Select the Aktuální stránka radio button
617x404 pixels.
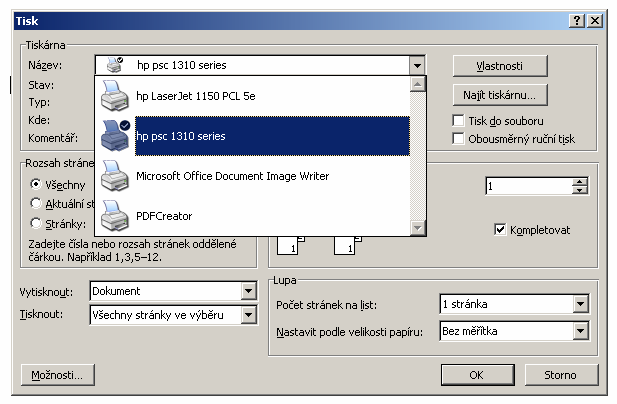pyautogui.click(x=36, y=203)
